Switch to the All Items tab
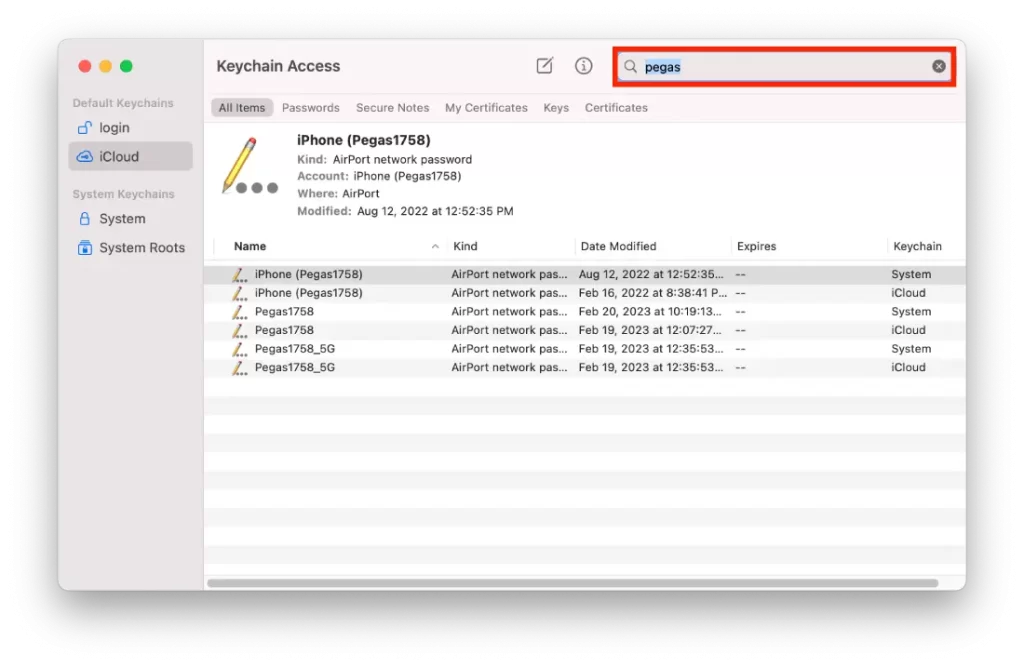 tap(242, 108)
